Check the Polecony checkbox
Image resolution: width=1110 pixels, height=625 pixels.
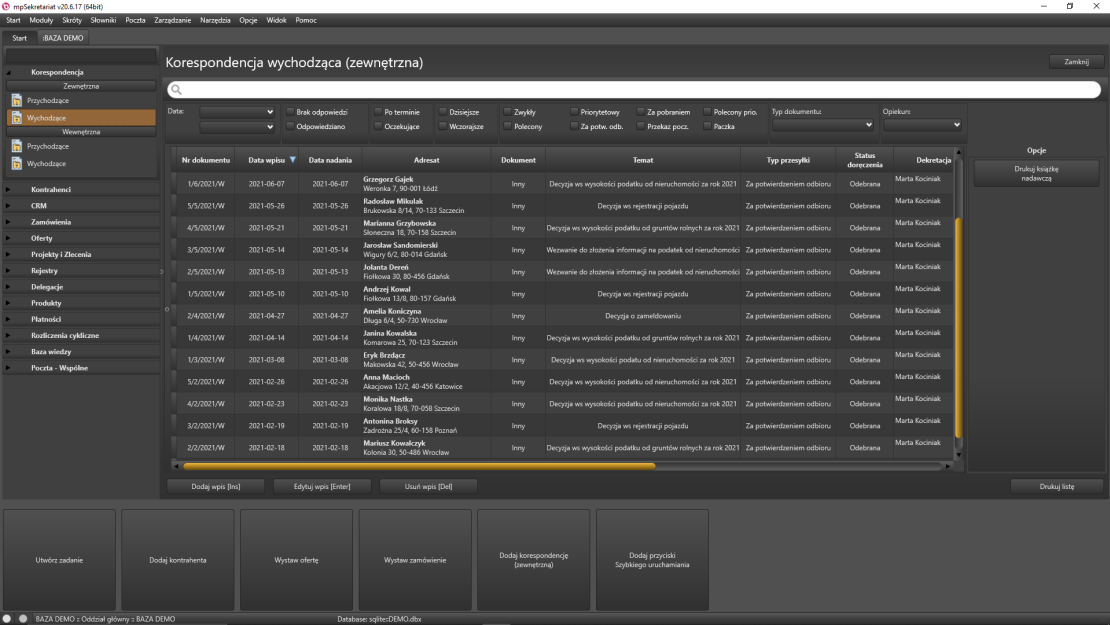pos(508,126)
